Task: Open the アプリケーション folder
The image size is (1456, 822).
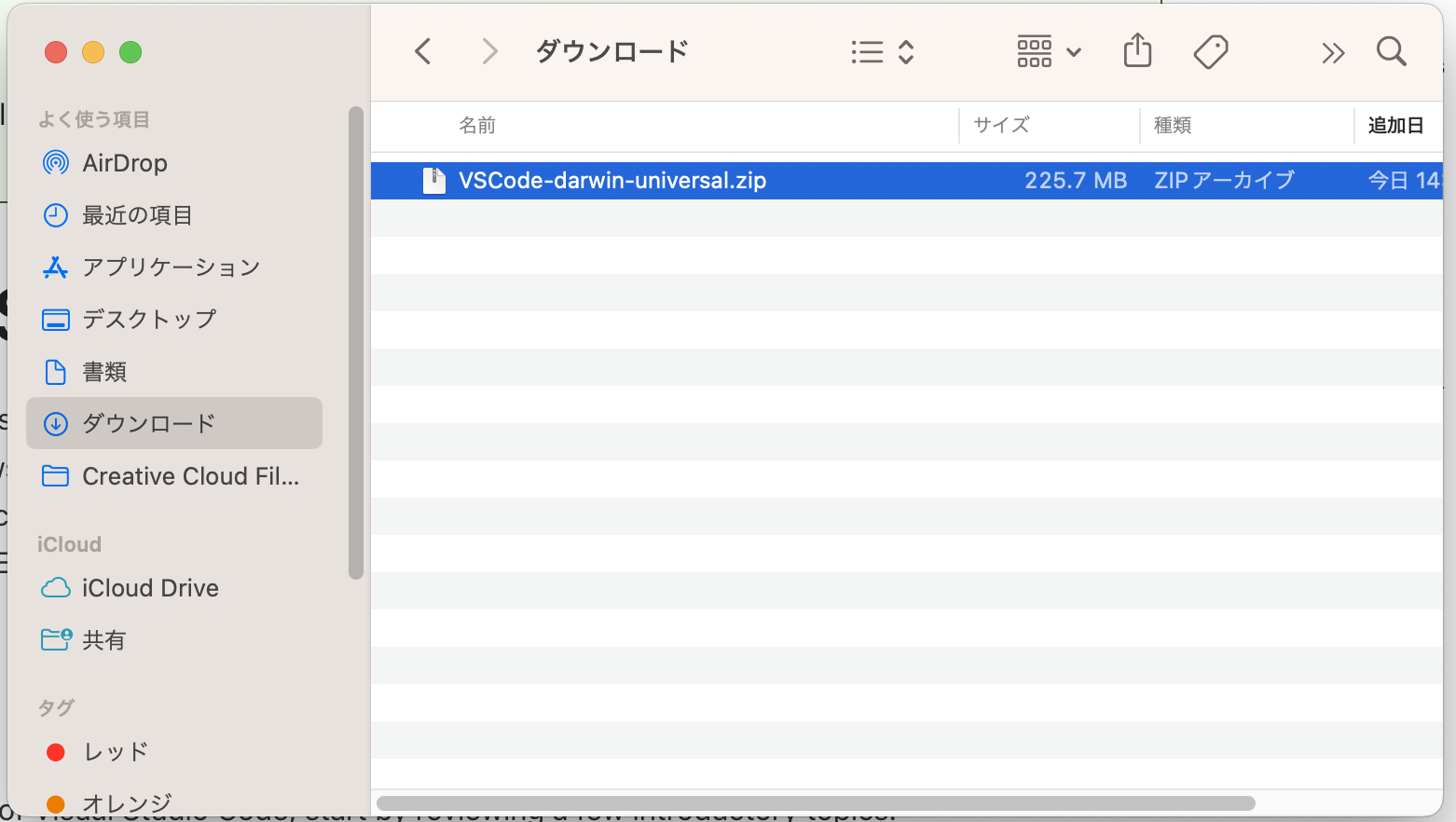Action: [172, 267]
